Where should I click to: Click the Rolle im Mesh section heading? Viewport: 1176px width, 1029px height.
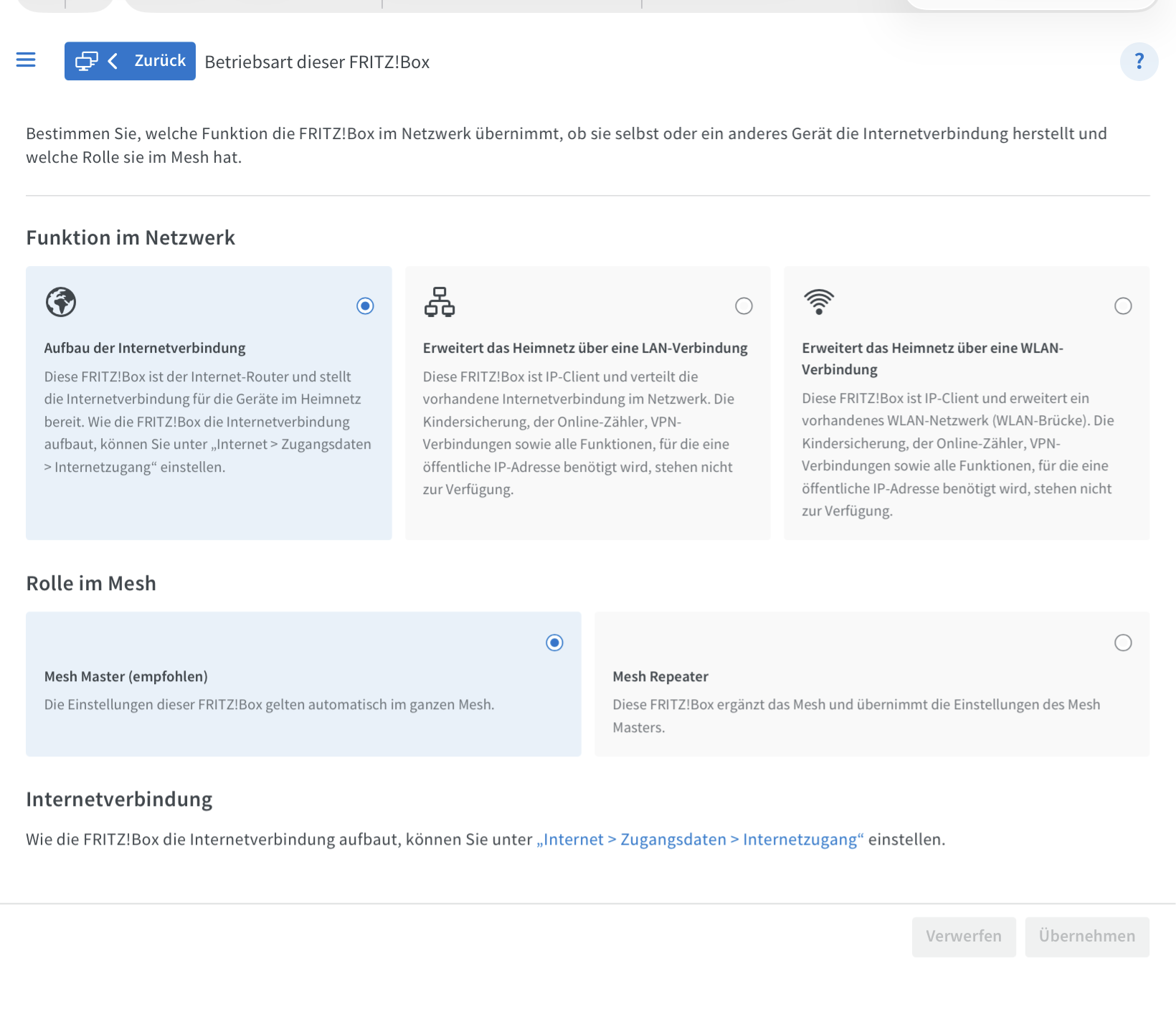(x=91, y=584)
